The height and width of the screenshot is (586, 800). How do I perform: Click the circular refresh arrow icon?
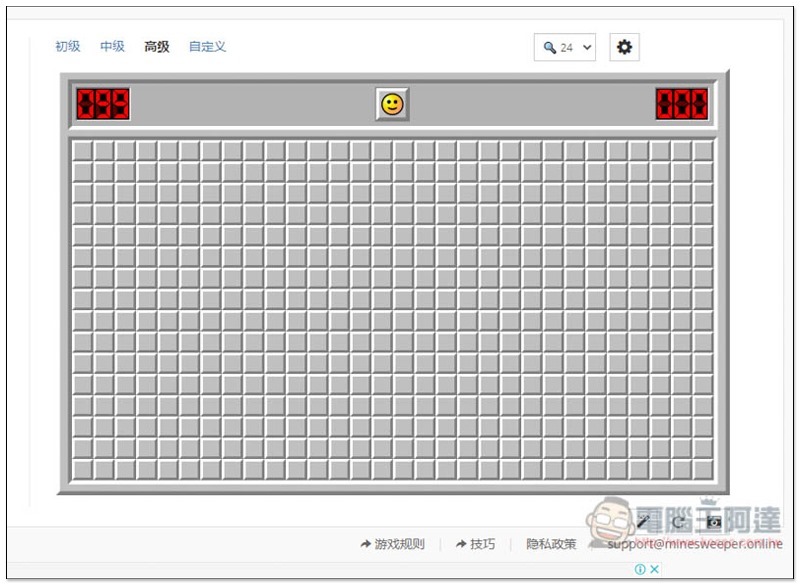pos(678,522)
